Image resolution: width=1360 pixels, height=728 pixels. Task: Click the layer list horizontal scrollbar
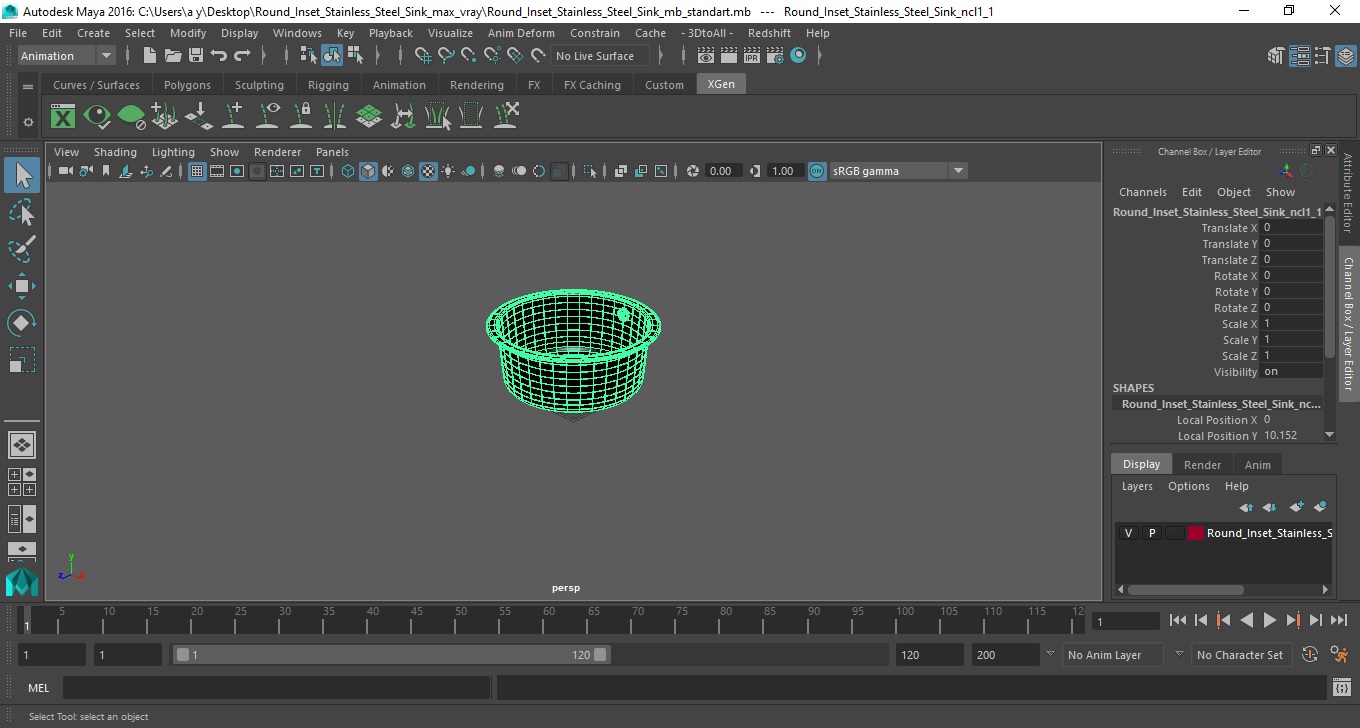(1184, 590)
